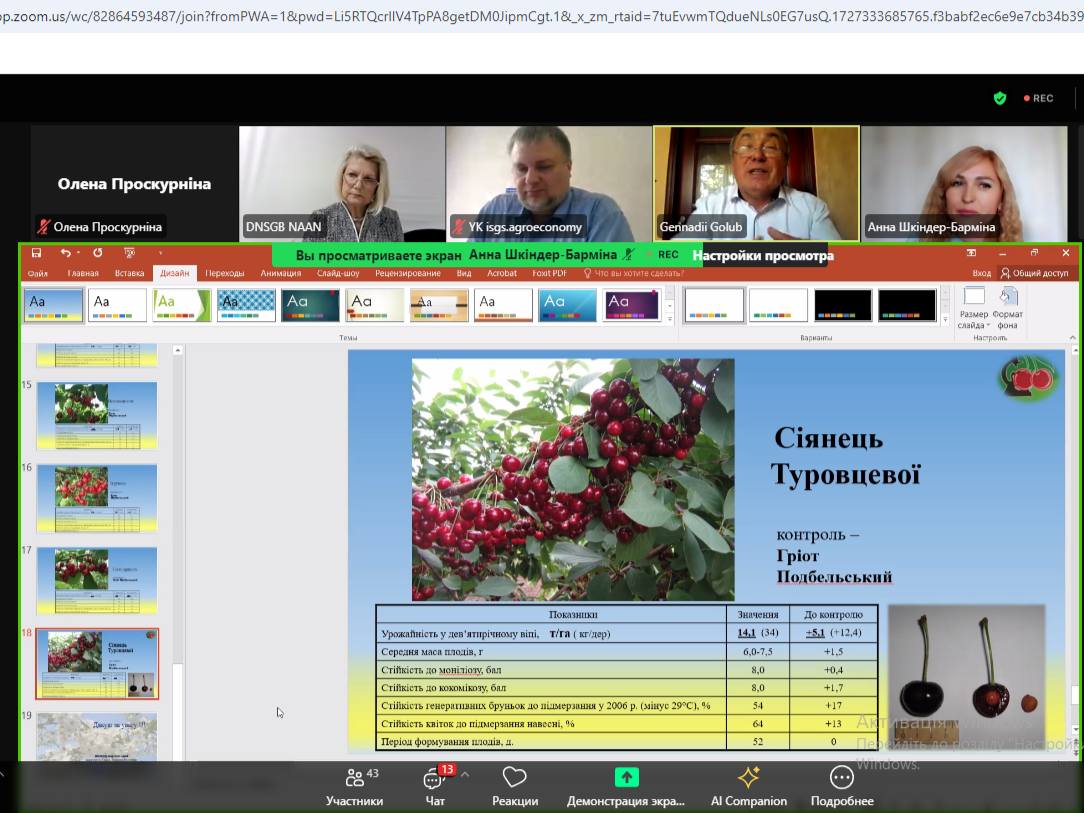Image resolution: width=1084 pixels, height=813 pixels.
Task: Select Анна Шкіндер-Барміна's video tile
Action: 964,183
